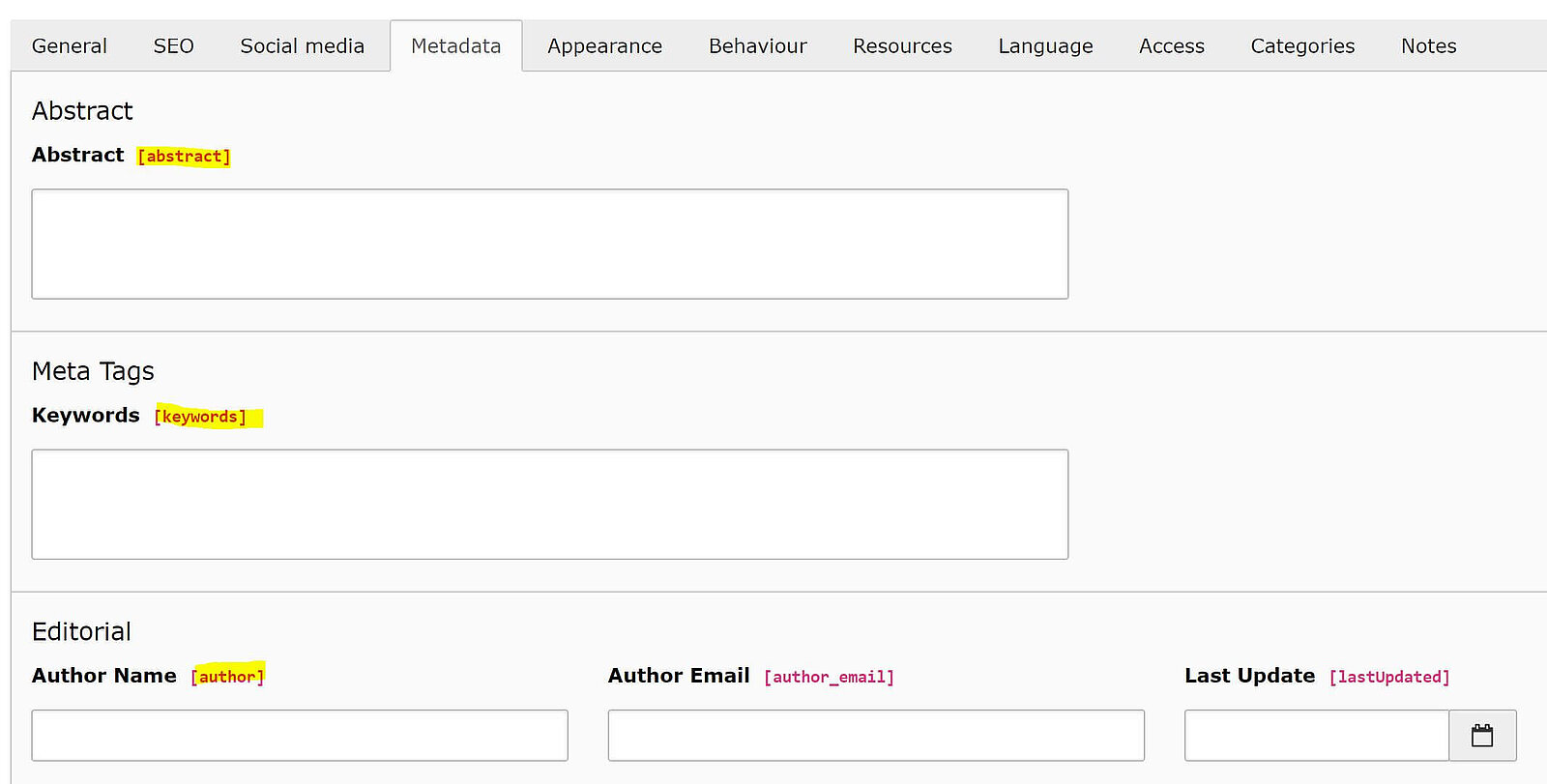Go to the Social media tab

click(x=302, y=46)
